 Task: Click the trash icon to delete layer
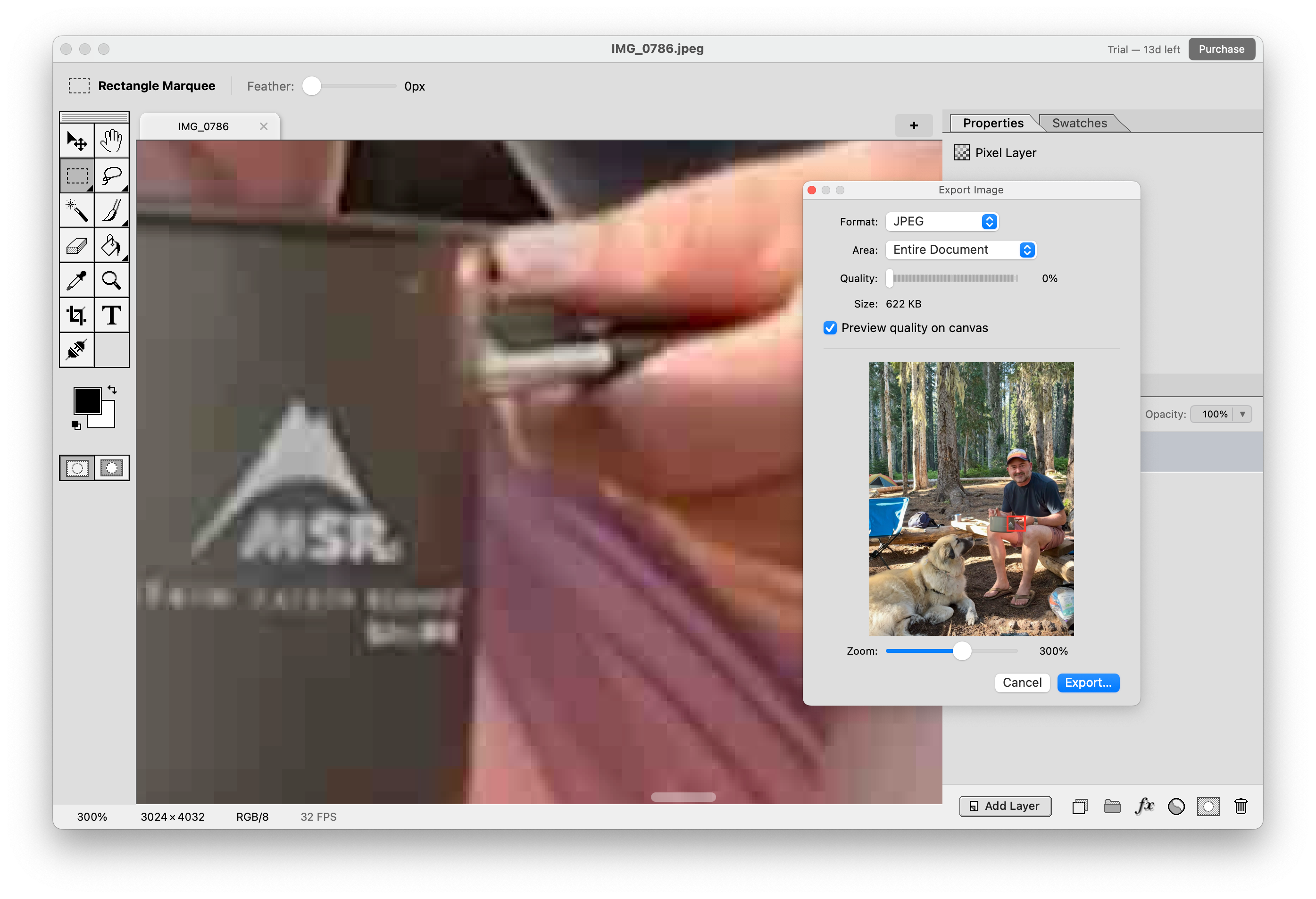(1241, 806)
